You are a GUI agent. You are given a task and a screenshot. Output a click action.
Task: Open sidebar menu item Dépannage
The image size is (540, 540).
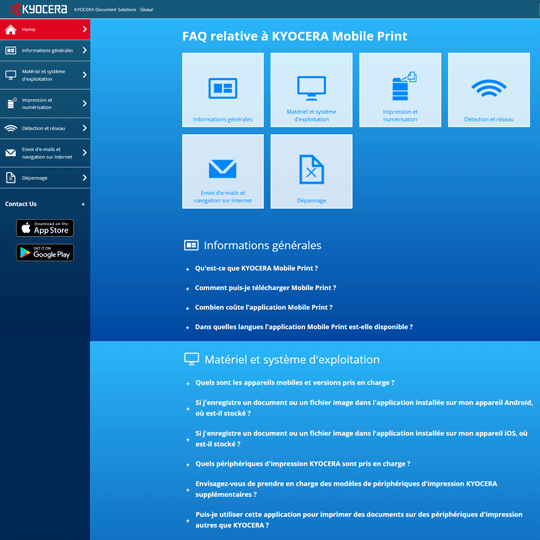coord(45,178)
